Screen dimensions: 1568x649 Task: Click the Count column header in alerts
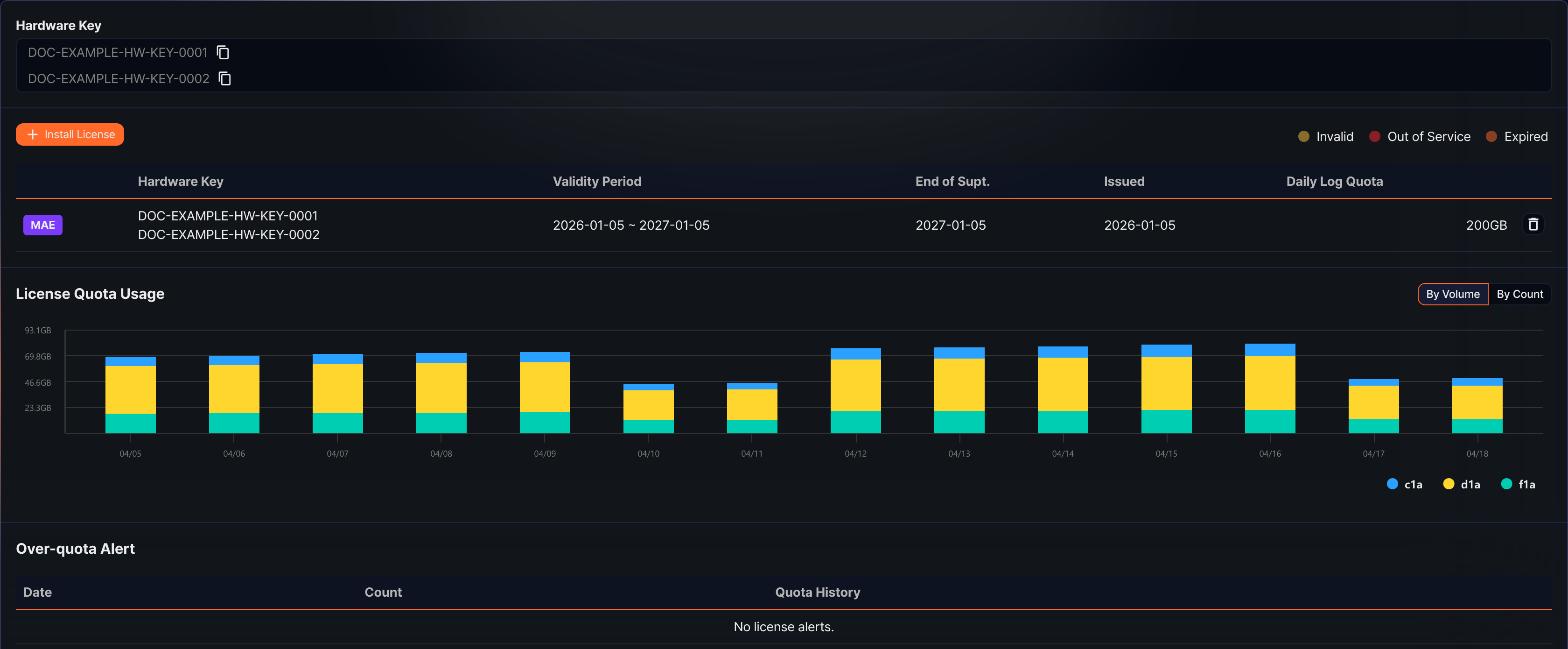[x=383, y=593]
